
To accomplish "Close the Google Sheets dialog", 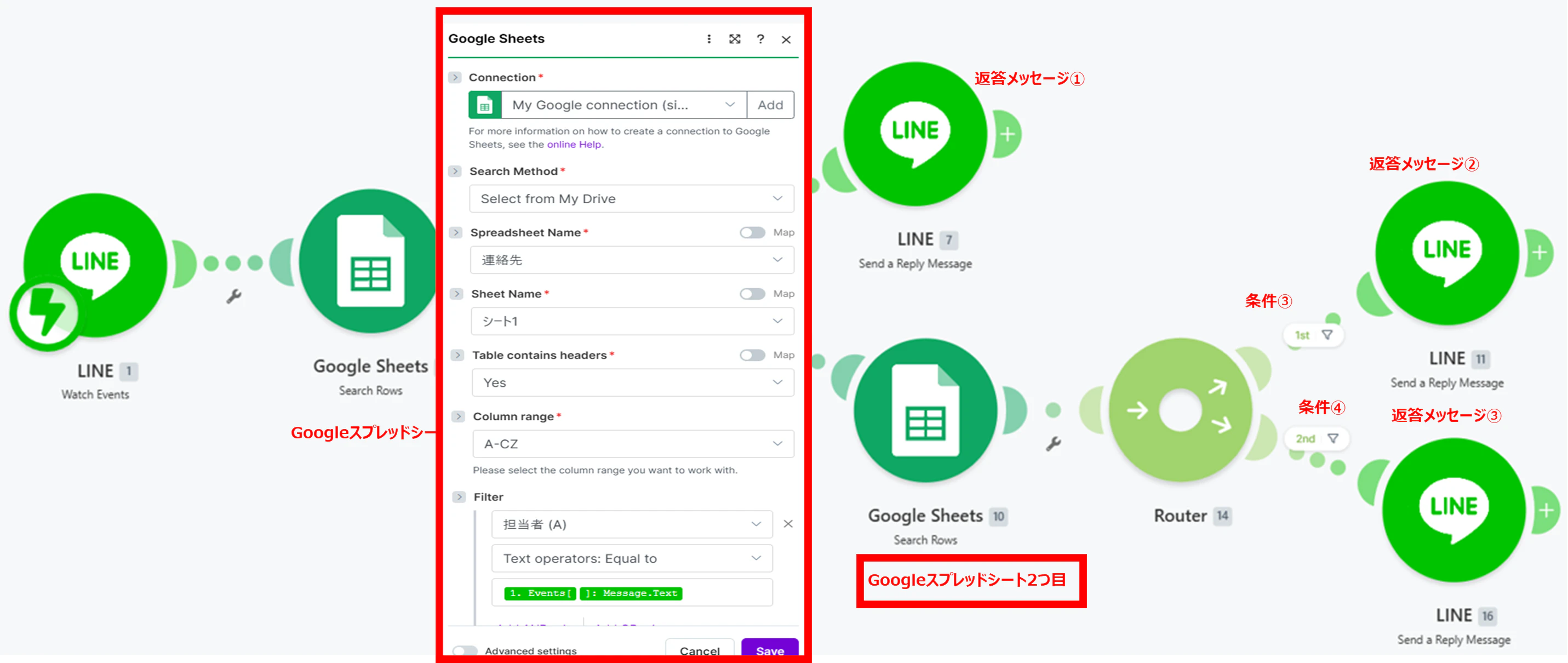I will click(786, 39).
